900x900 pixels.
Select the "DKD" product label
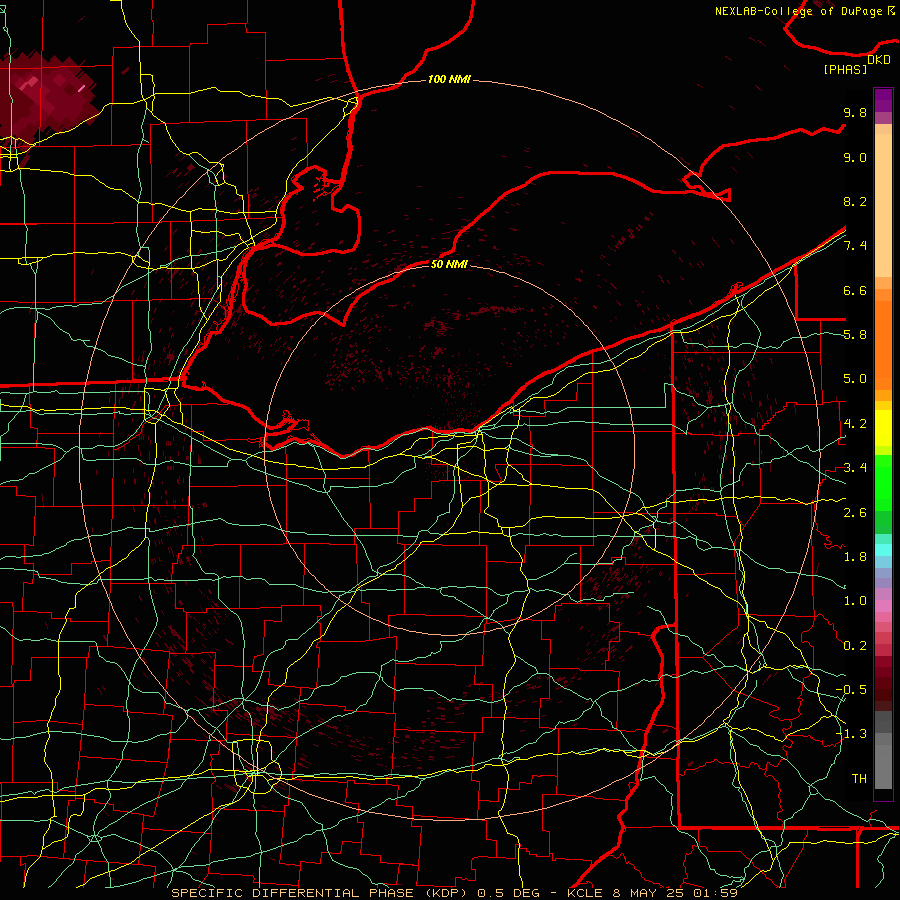[x=878, y=60]
